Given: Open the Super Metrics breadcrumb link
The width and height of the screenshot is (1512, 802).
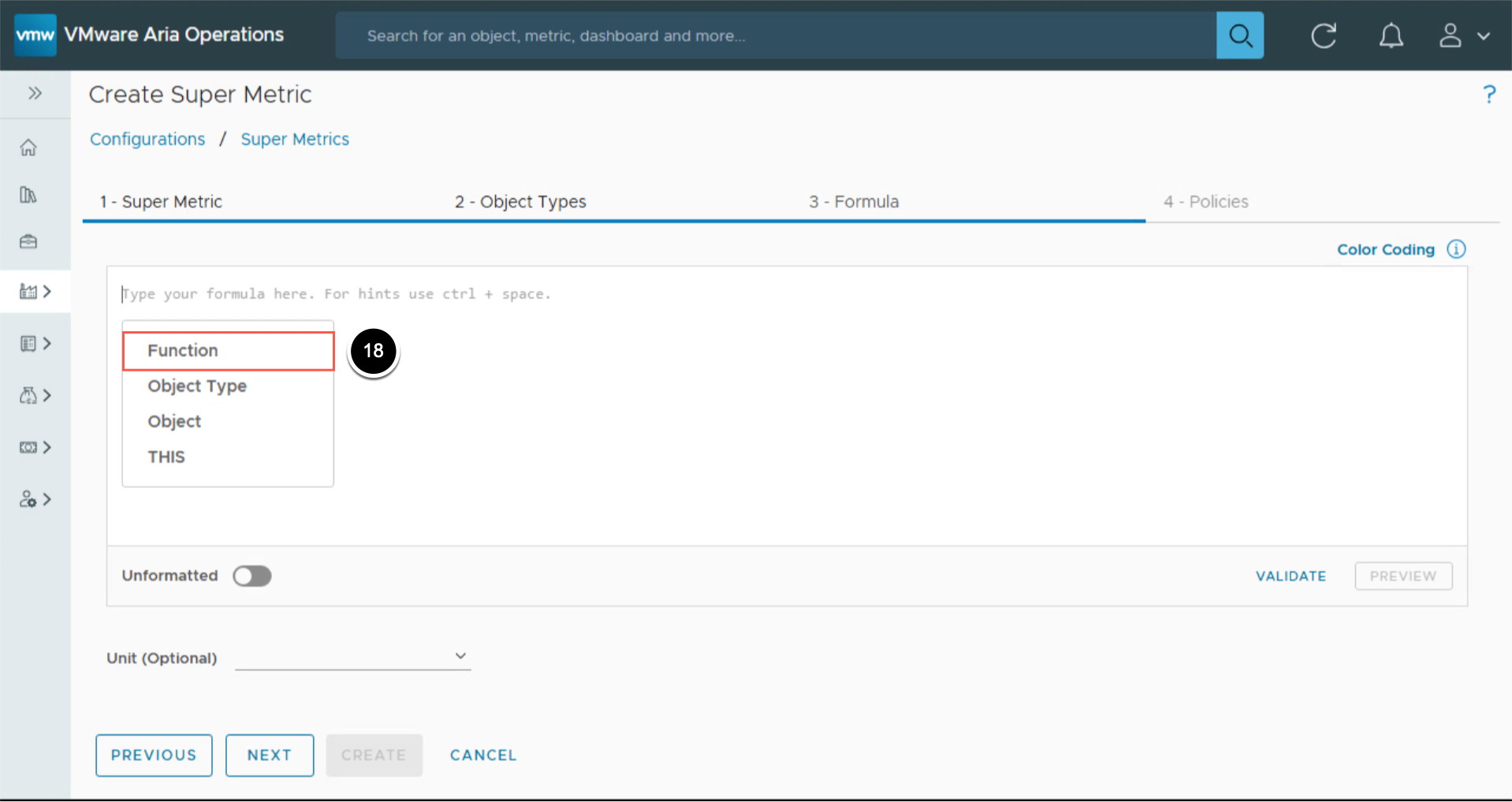Looking at the screenshot, I should [x=295, y=140].
